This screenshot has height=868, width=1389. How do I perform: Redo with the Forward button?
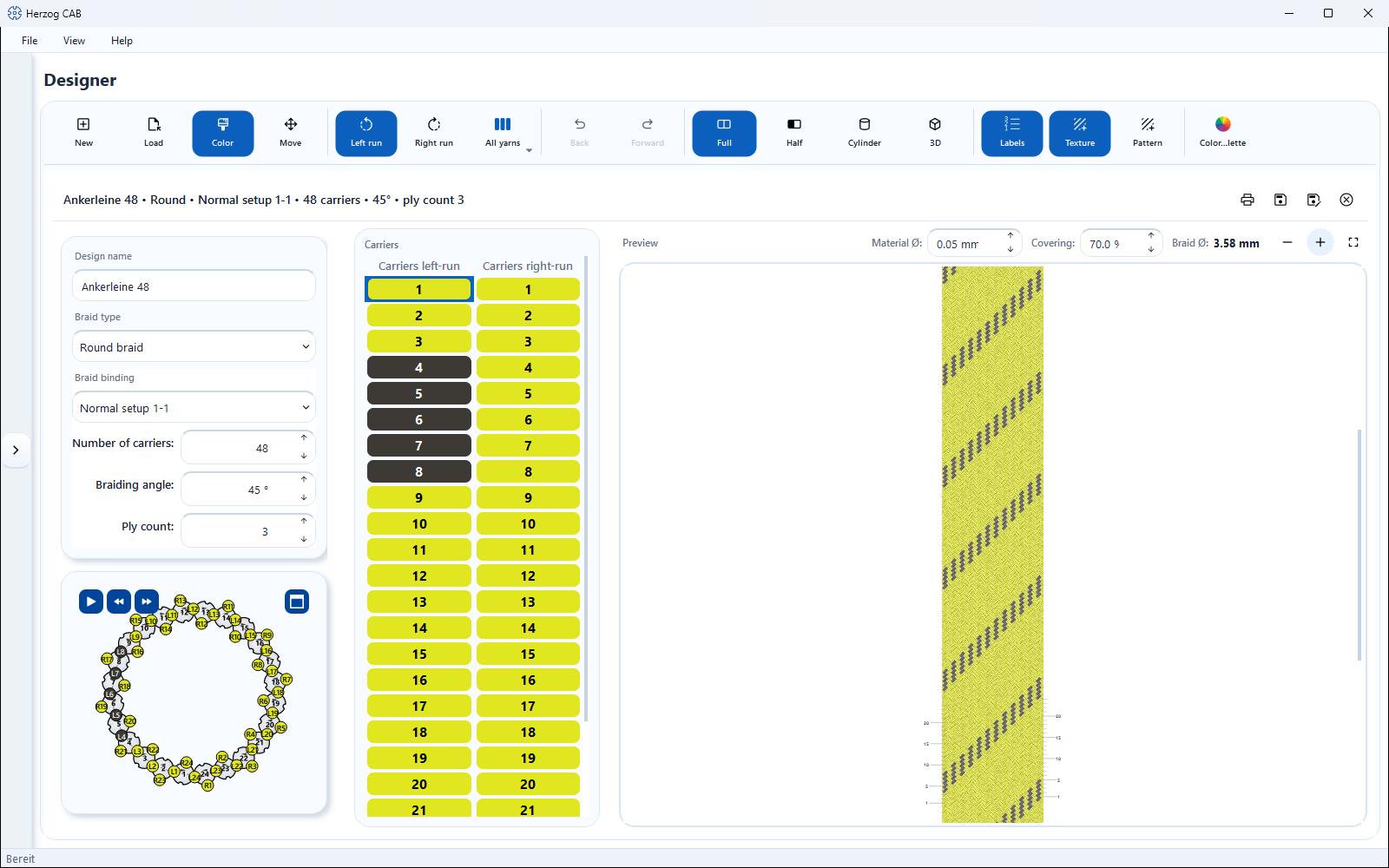point(648,133)
